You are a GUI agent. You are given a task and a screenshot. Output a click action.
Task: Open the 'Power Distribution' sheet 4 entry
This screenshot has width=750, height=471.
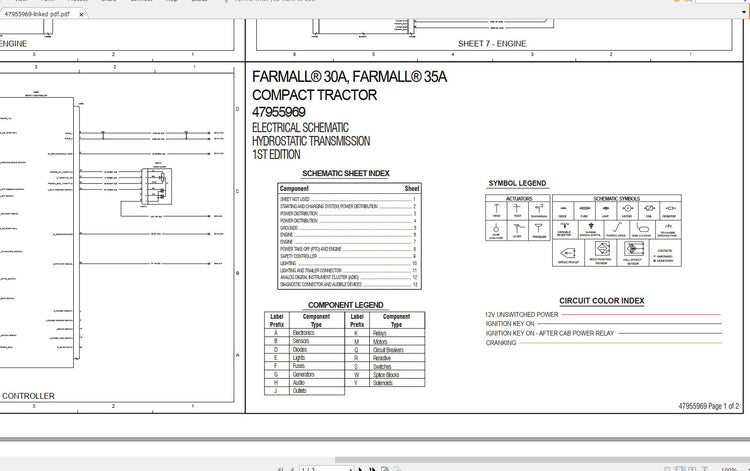(x=348, y=221)
